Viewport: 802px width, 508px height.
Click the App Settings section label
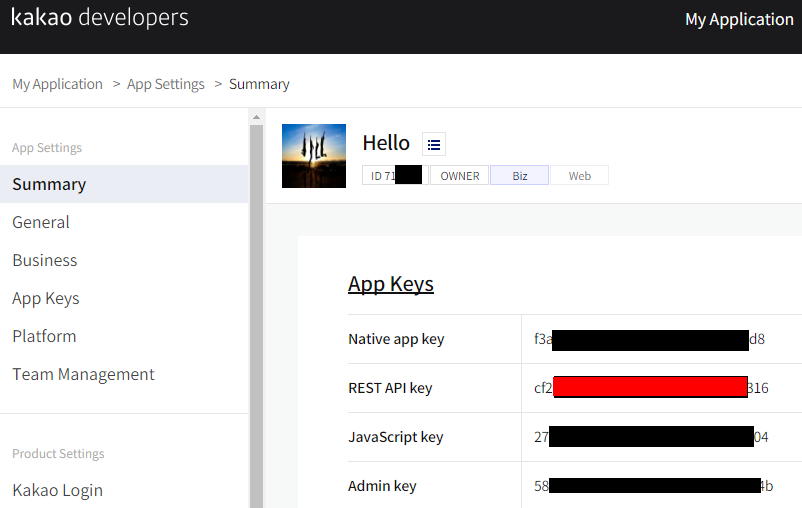pos(47,148)
